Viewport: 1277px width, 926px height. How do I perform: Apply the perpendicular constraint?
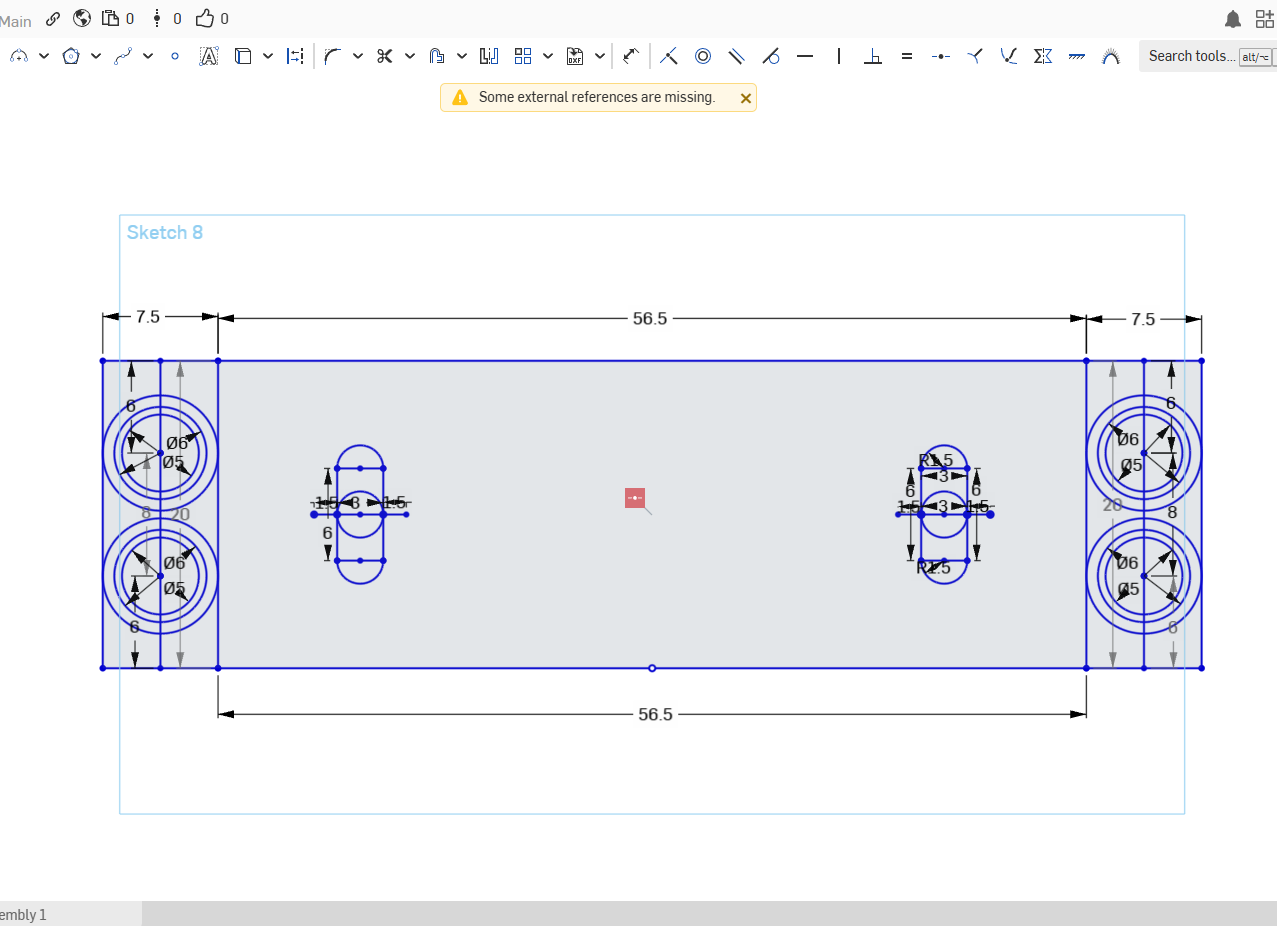pyautogui.click(x=873, y=56)
